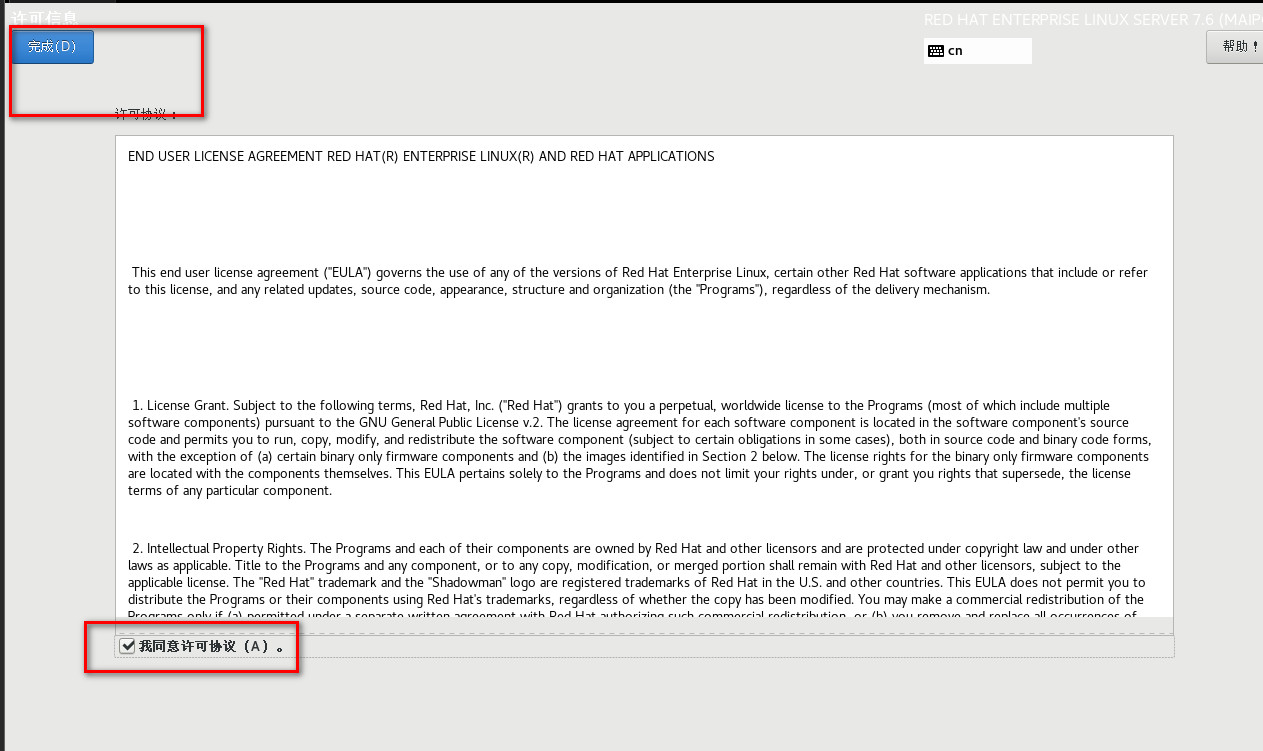The height and width of the screenshot is (751, 1263).
Task: Click the 许可信息 page title
Action: click(x=44, y=17)
